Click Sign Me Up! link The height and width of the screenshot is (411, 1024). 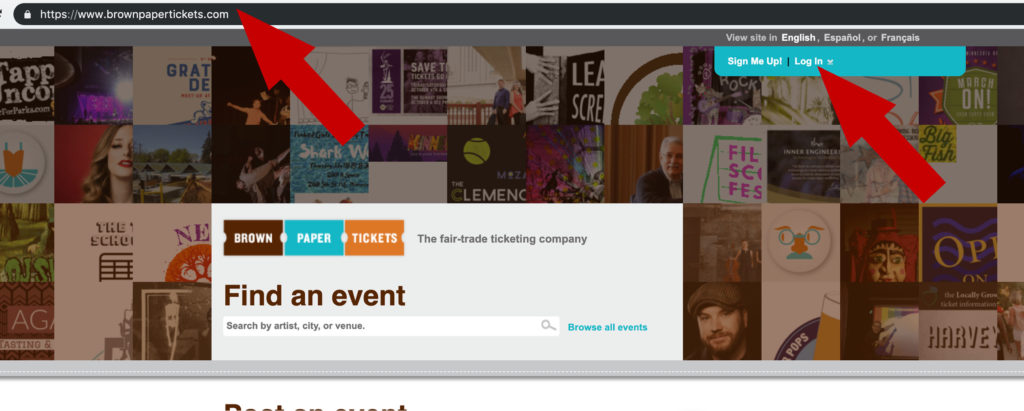[x=754, y=61]
